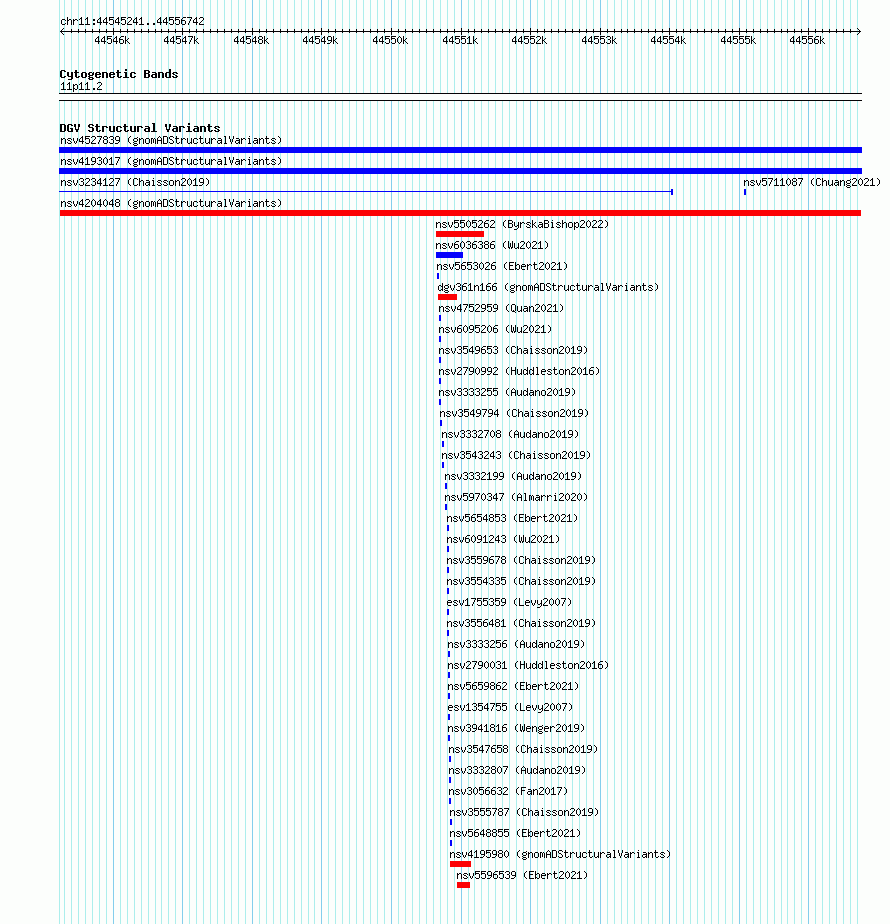Open dgv361n166 gnomADStructuralVariants label
Screen dimensions: 890x924
pyautogui.click(x=548, y=288)
